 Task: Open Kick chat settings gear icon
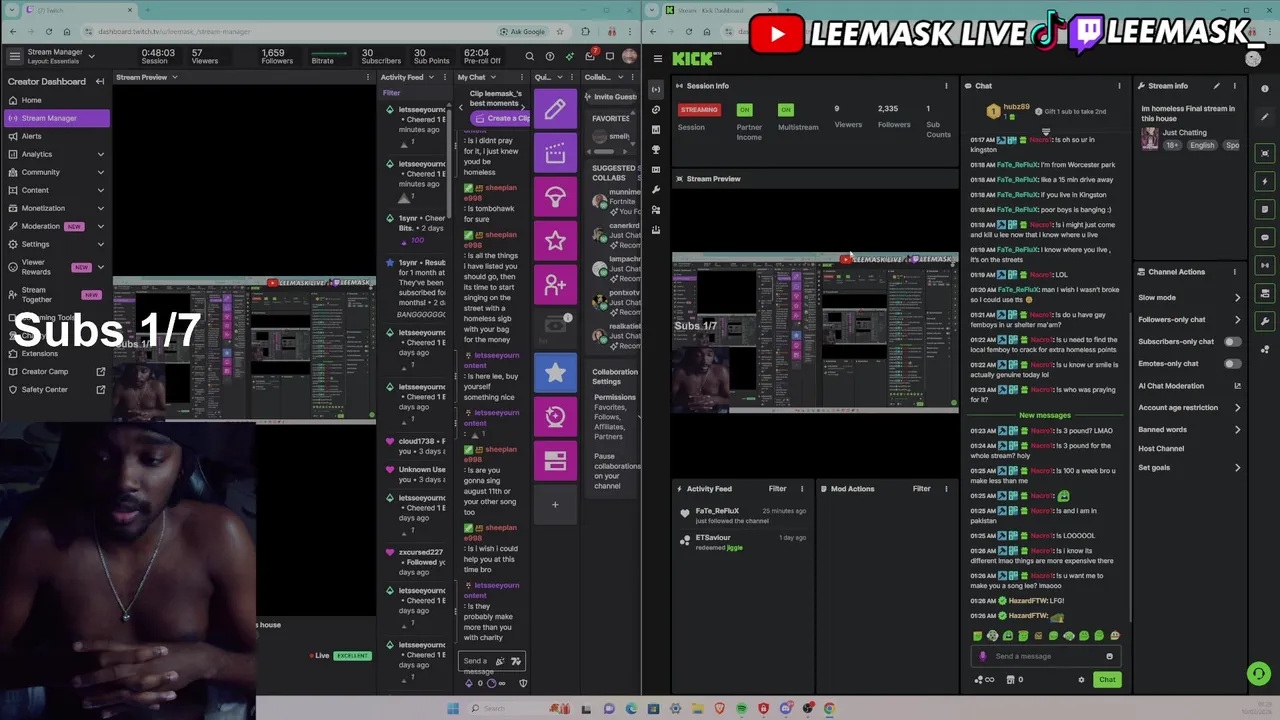click(x=1081, y=680)
